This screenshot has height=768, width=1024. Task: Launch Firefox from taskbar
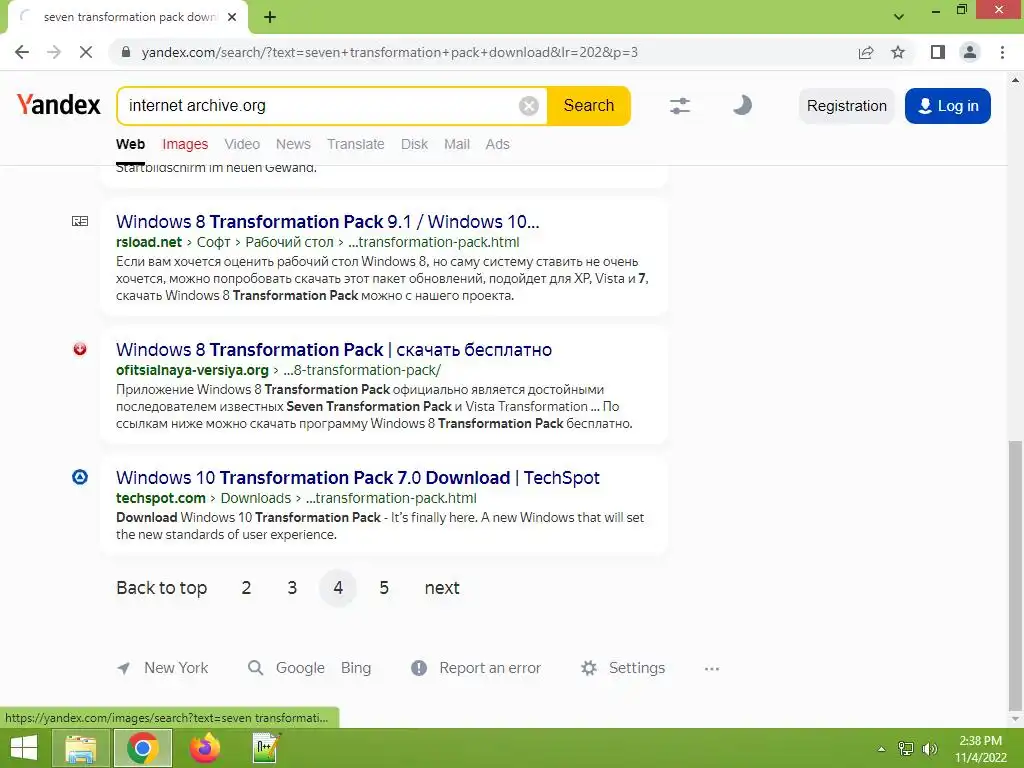204,748
